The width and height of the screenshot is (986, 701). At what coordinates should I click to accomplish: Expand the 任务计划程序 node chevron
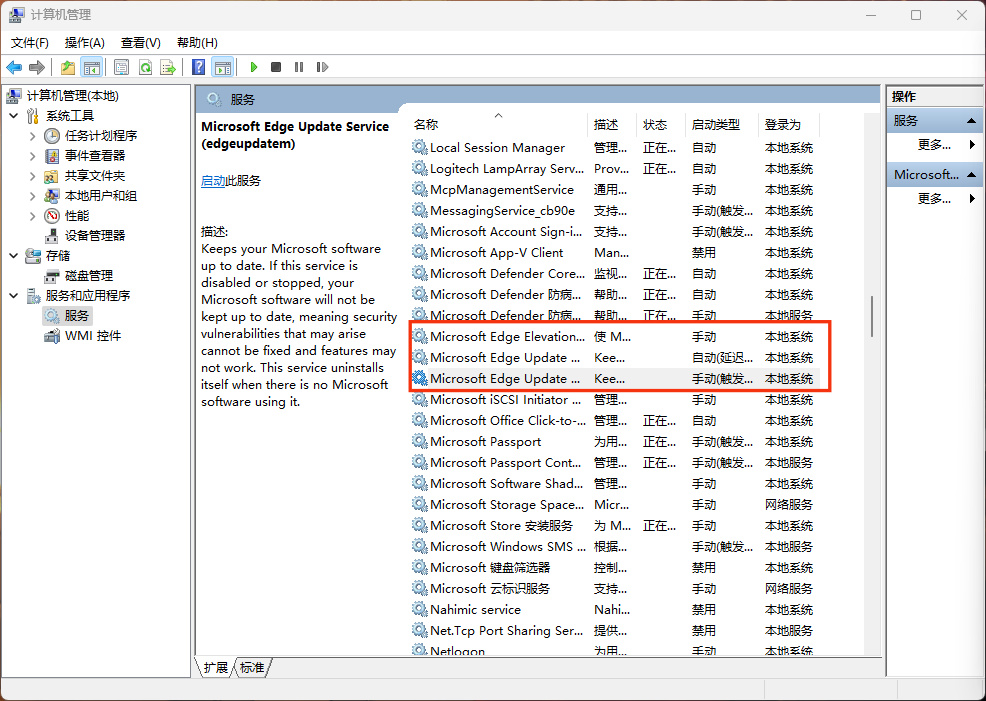[33, 136]
